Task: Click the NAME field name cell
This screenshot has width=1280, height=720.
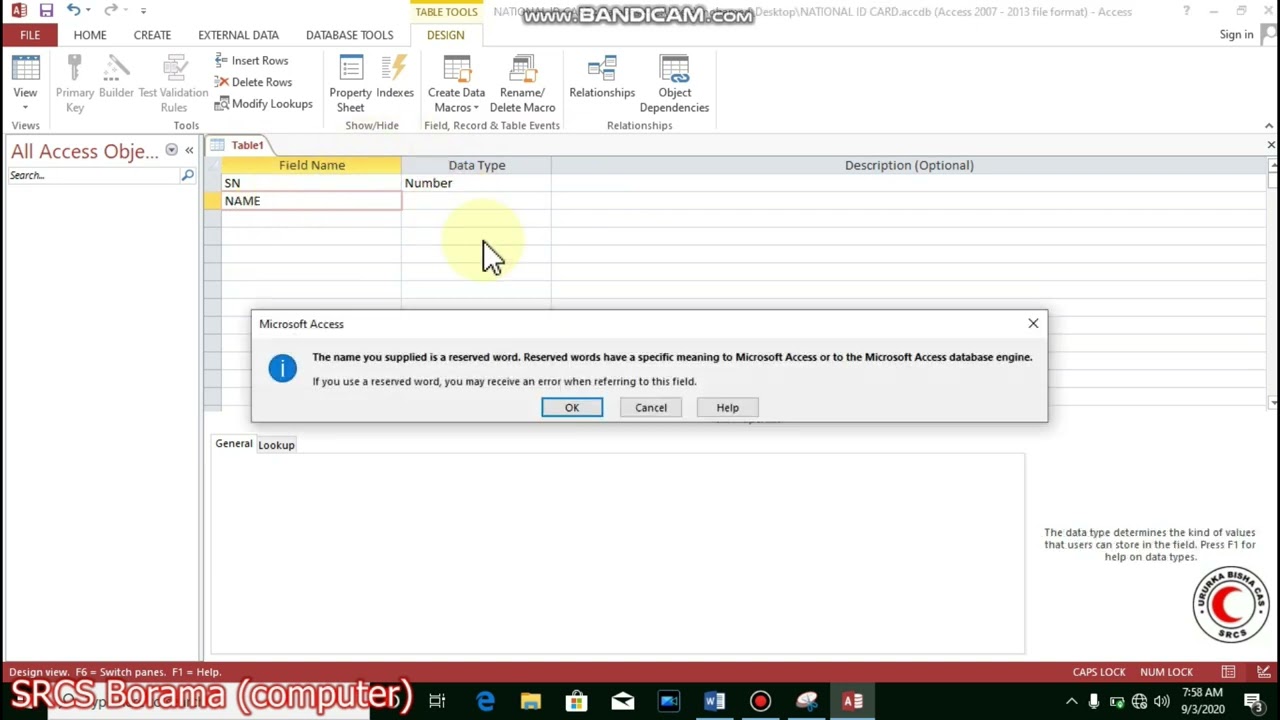Action: coord(311,201)
